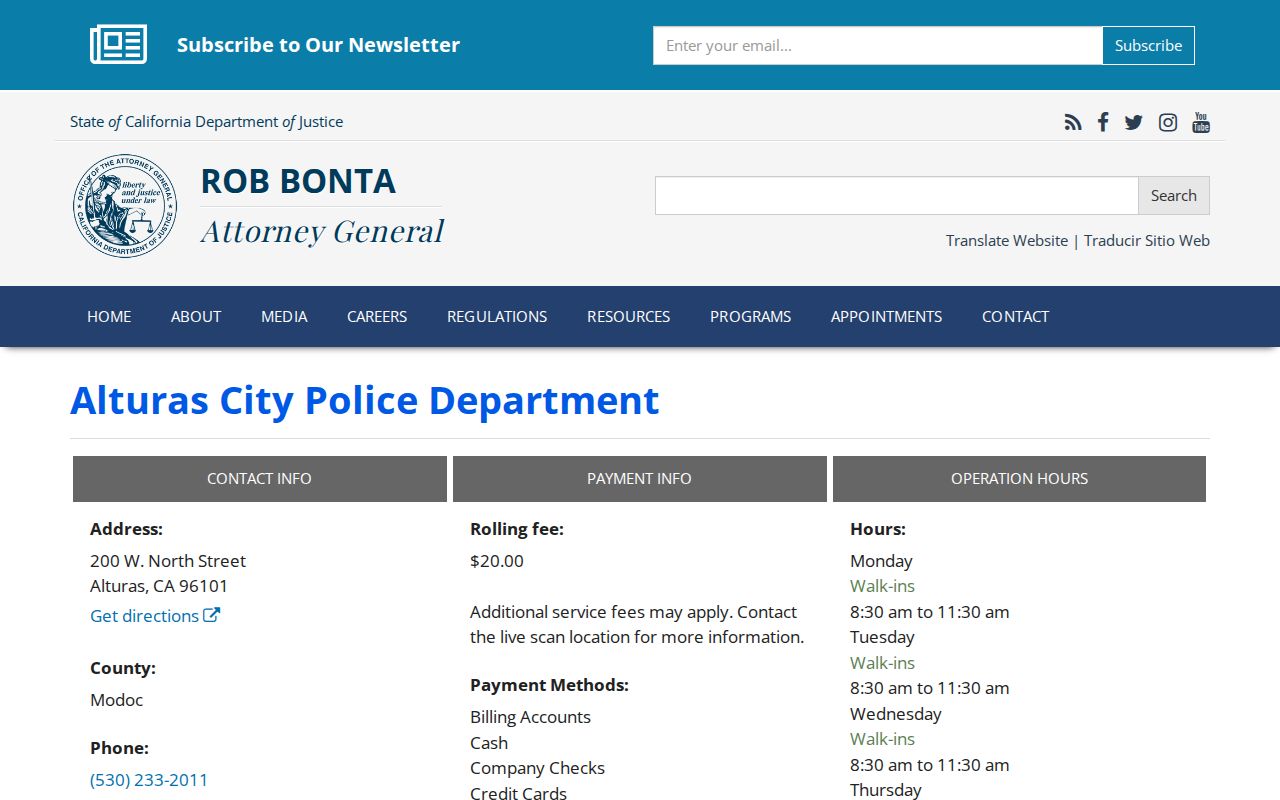Click the 200 W. North Street address line
This screenshot has height=800, width=1280.
click(x=168, y=561)
